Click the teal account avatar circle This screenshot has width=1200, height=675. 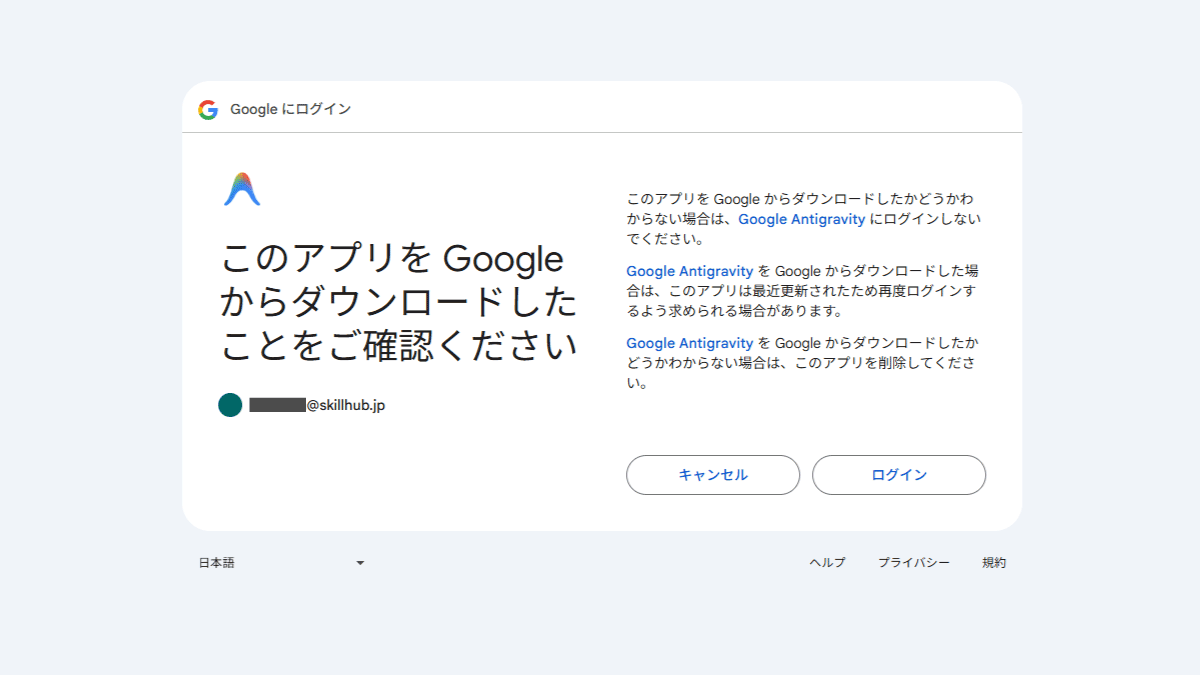click(x=230, y=405)
